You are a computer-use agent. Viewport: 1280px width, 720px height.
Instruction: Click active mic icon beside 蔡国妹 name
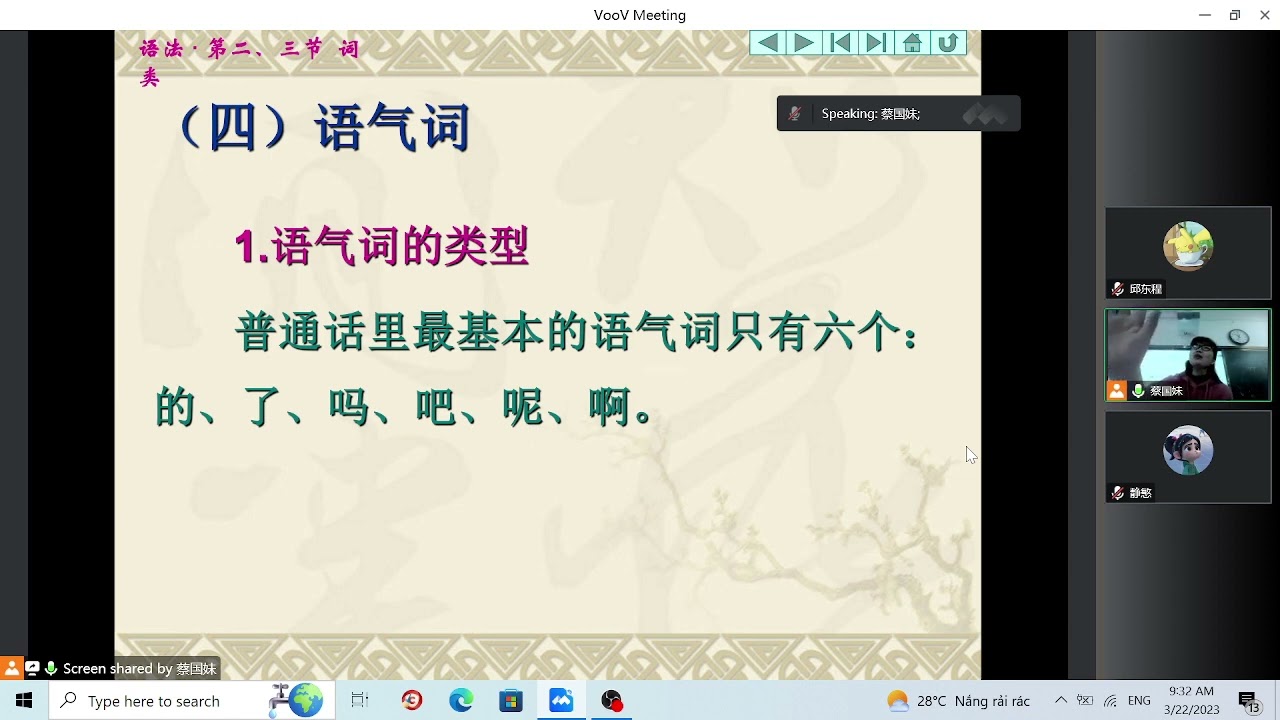point(1138,391)
